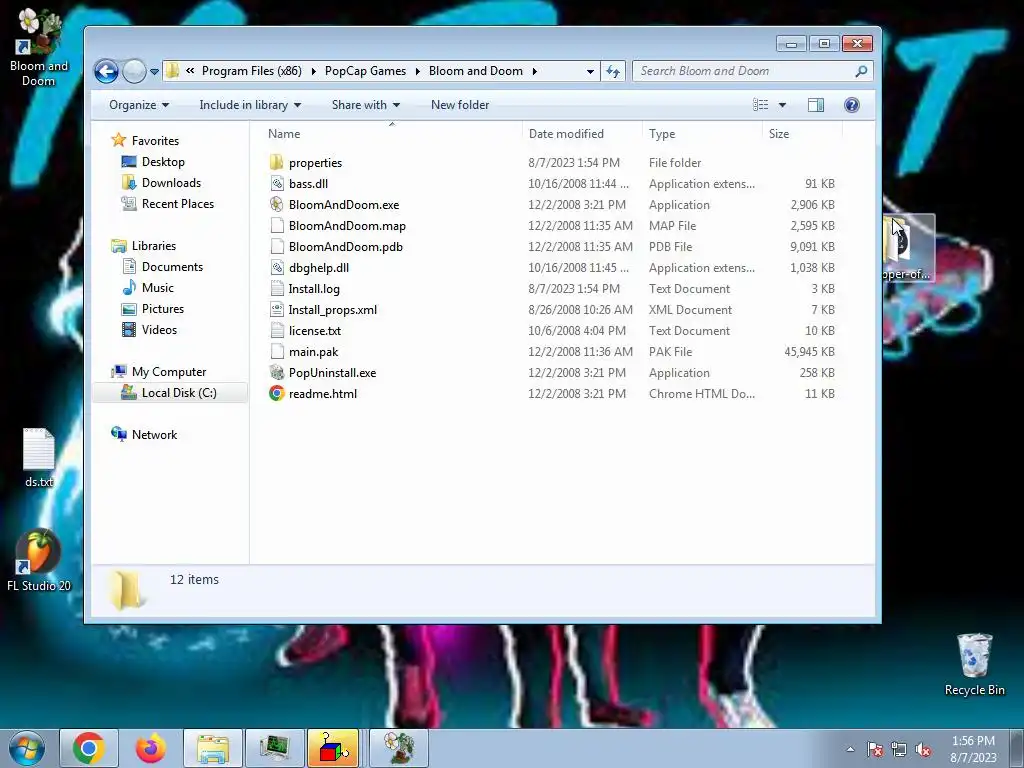This screenshot has width=1024, height=768.
Task: Open Downloads in the navigation pane
Action: tap(171, 182)
